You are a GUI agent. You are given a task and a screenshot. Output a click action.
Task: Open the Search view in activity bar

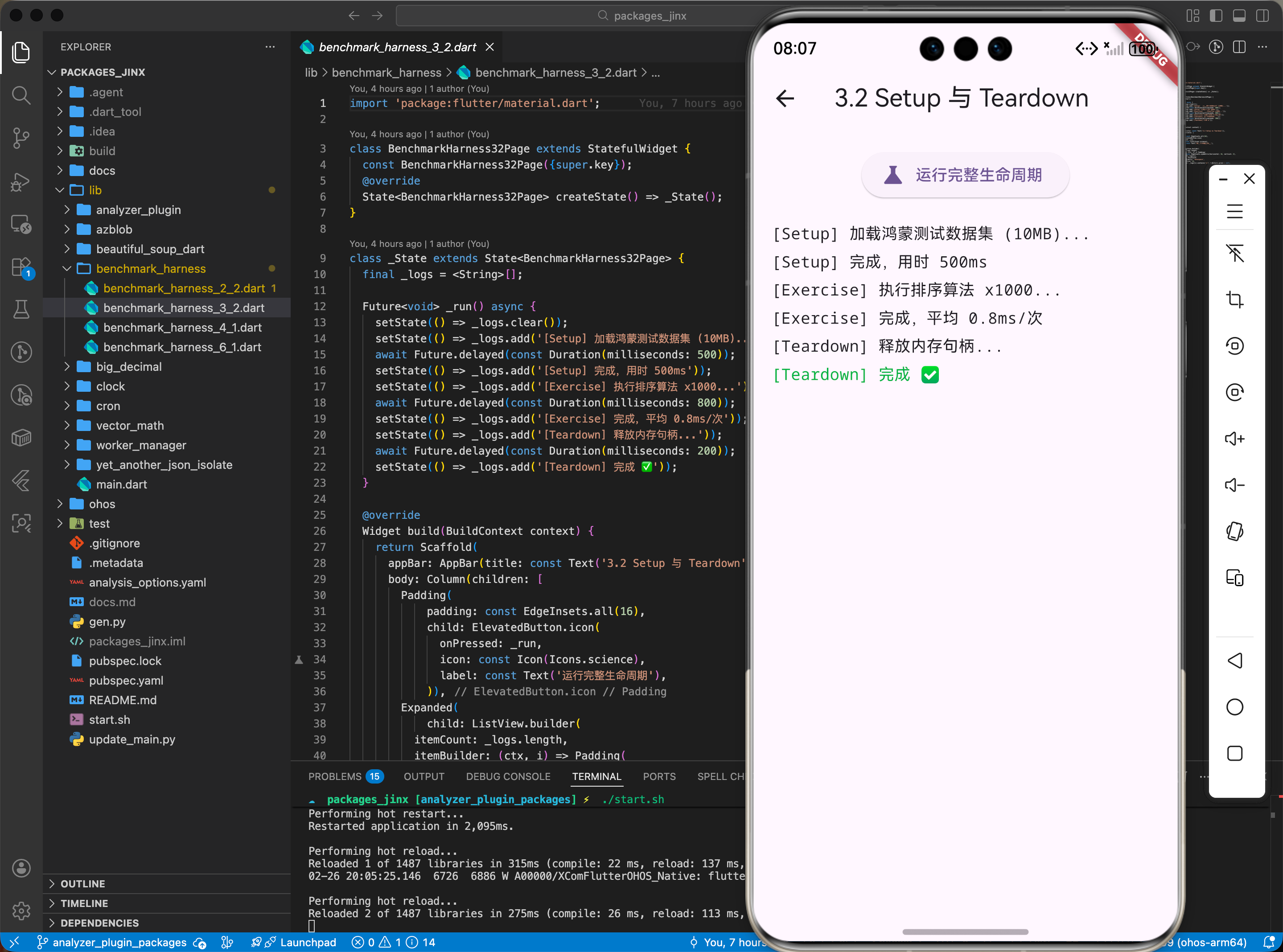click(21, 95)
